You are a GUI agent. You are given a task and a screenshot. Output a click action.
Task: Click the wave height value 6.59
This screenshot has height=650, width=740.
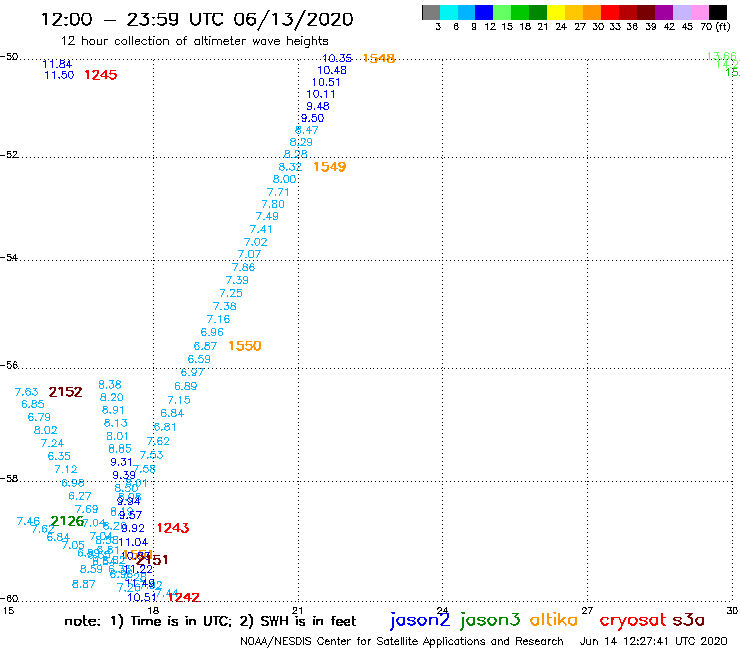point(199,359)
